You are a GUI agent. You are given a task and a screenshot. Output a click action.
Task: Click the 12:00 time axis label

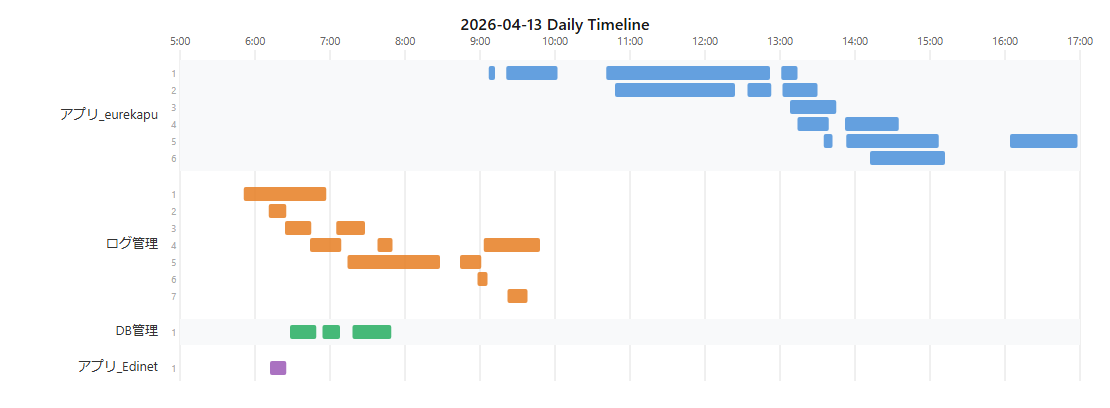(705, 41)
